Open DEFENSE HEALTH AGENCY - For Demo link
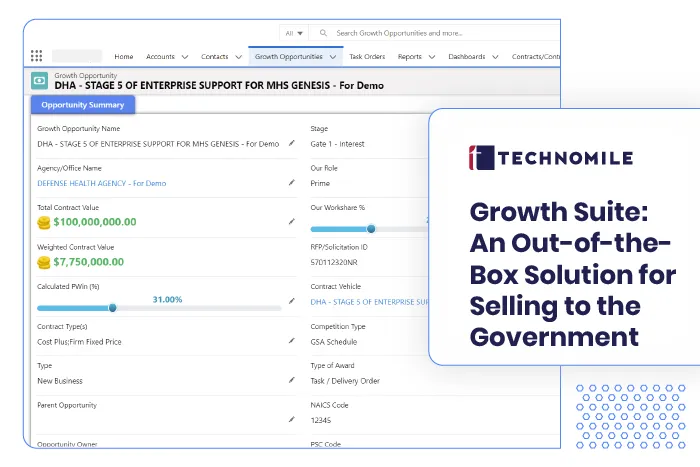The height and width of the screenshot is (467, 700). pyautogui.click(x=102, y=183)
